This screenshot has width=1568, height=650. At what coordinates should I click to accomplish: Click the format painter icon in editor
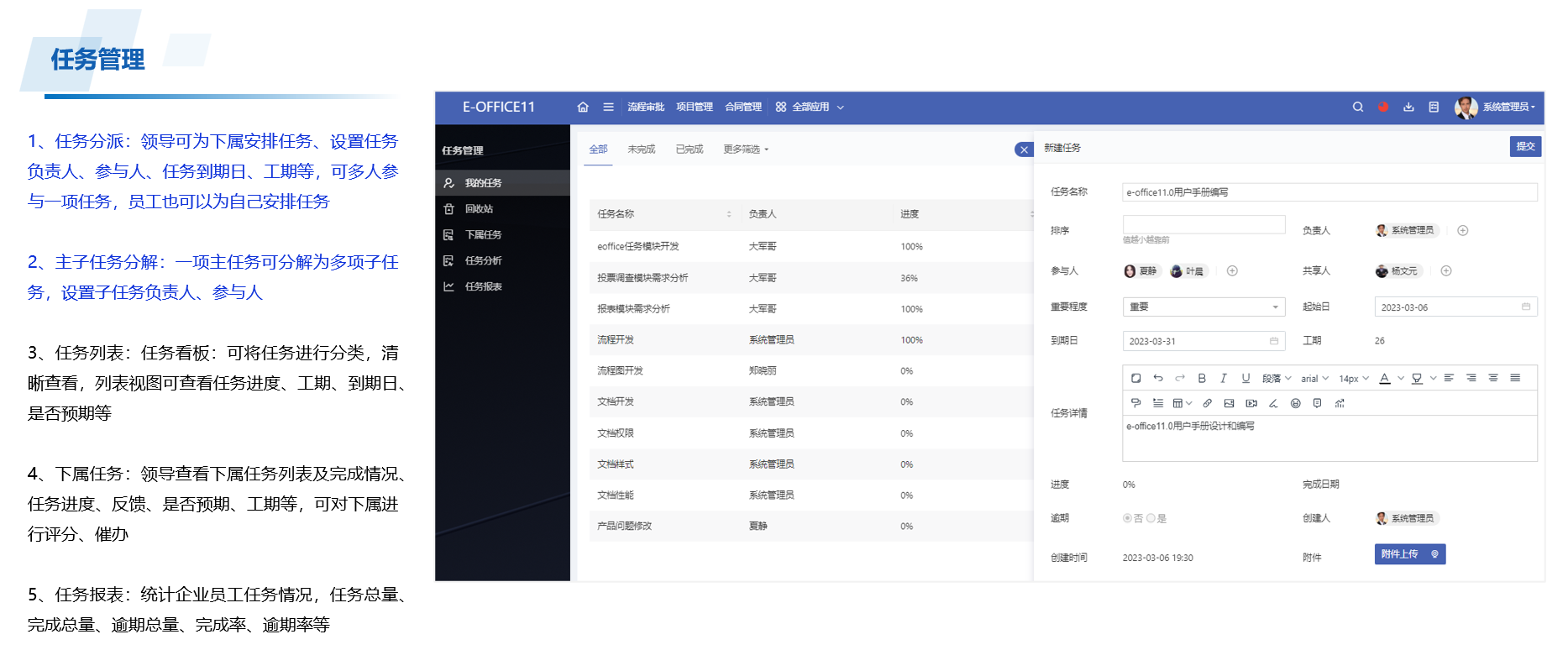pos(1135,403)
